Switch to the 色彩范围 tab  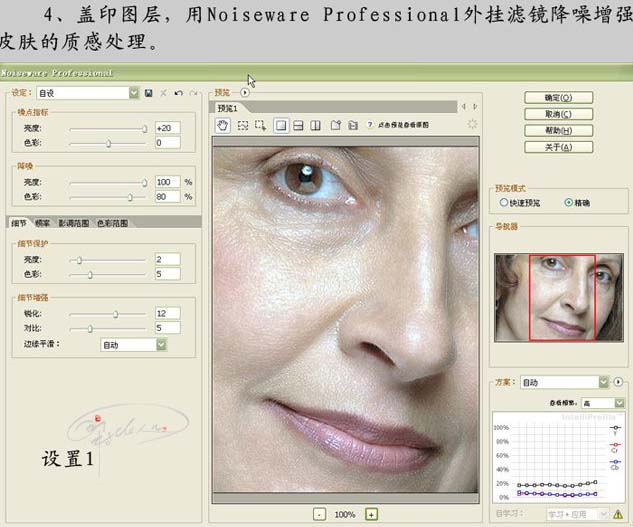(112, 223)
